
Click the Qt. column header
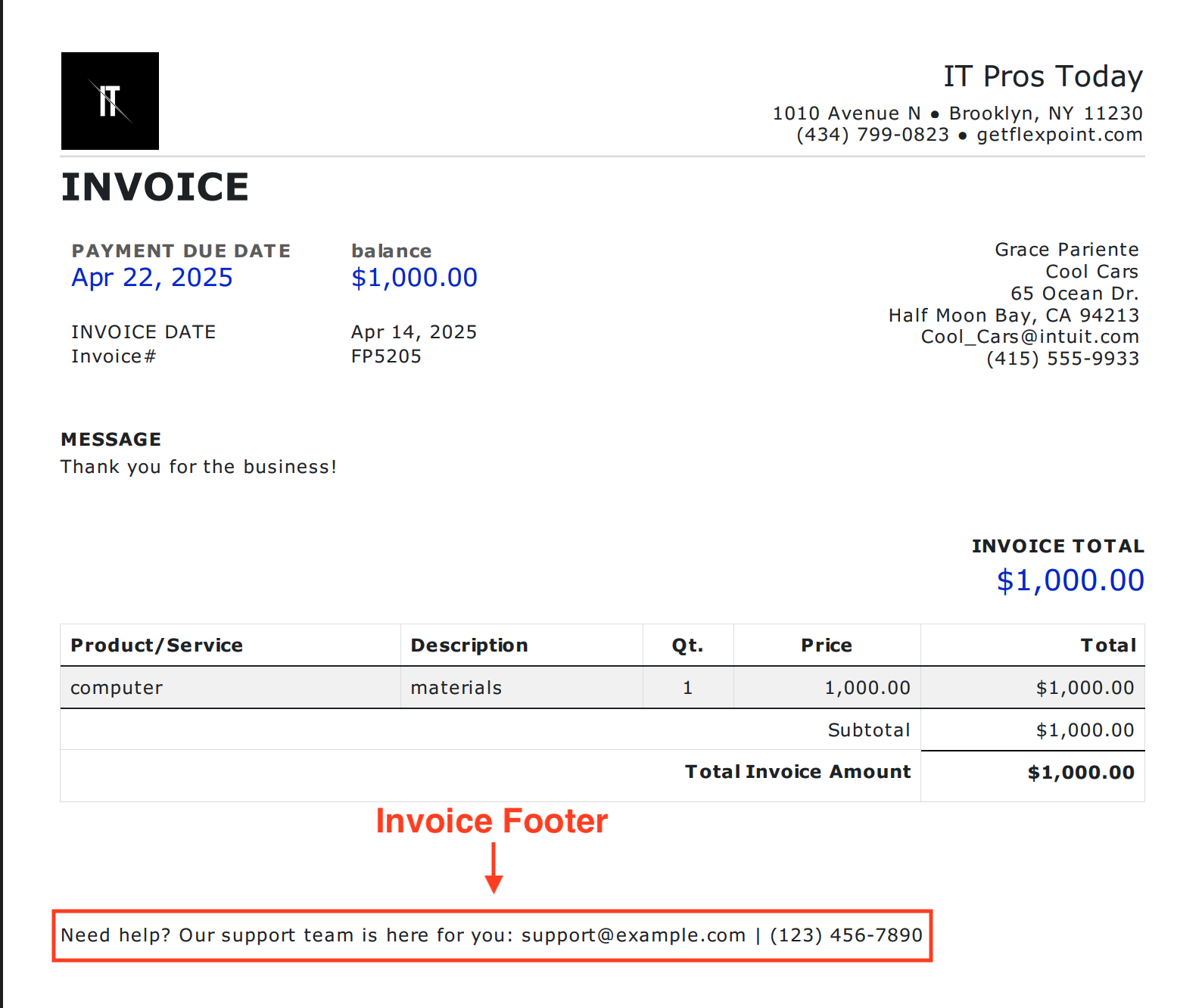tap(687, 646)
